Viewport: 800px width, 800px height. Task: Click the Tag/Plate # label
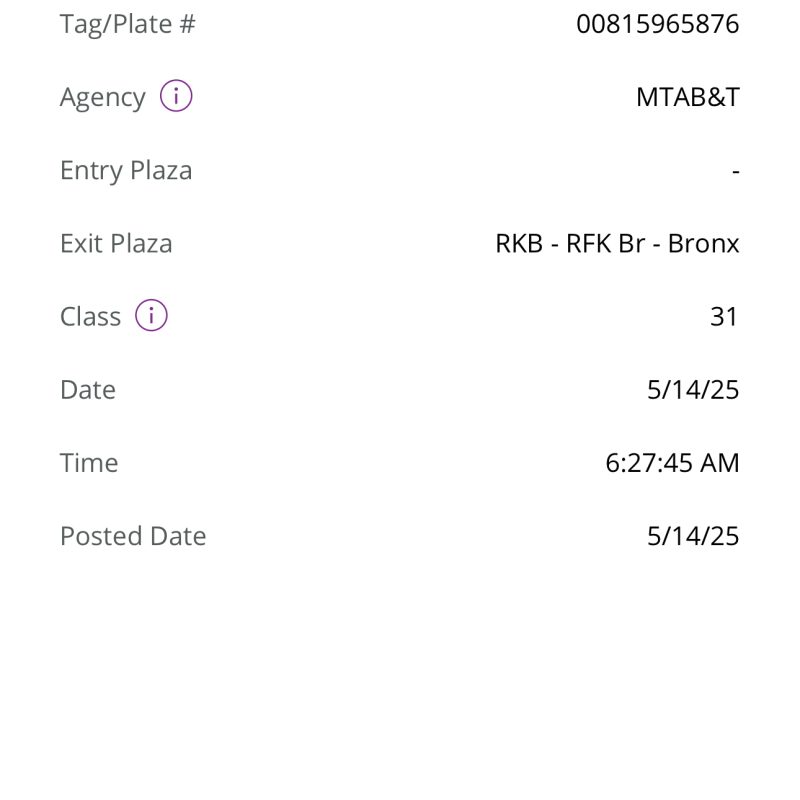coord(128,24)
